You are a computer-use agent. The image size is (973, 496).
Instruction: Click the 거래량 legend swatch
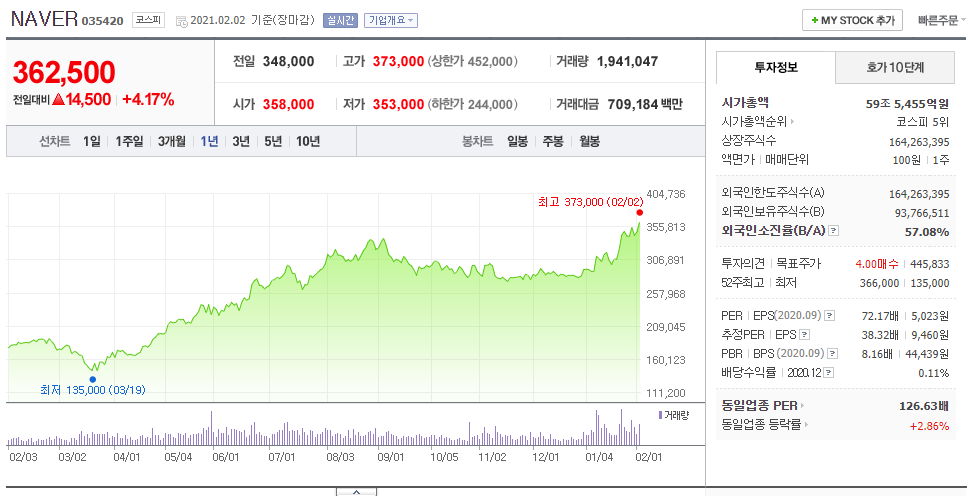pos(660,415)
